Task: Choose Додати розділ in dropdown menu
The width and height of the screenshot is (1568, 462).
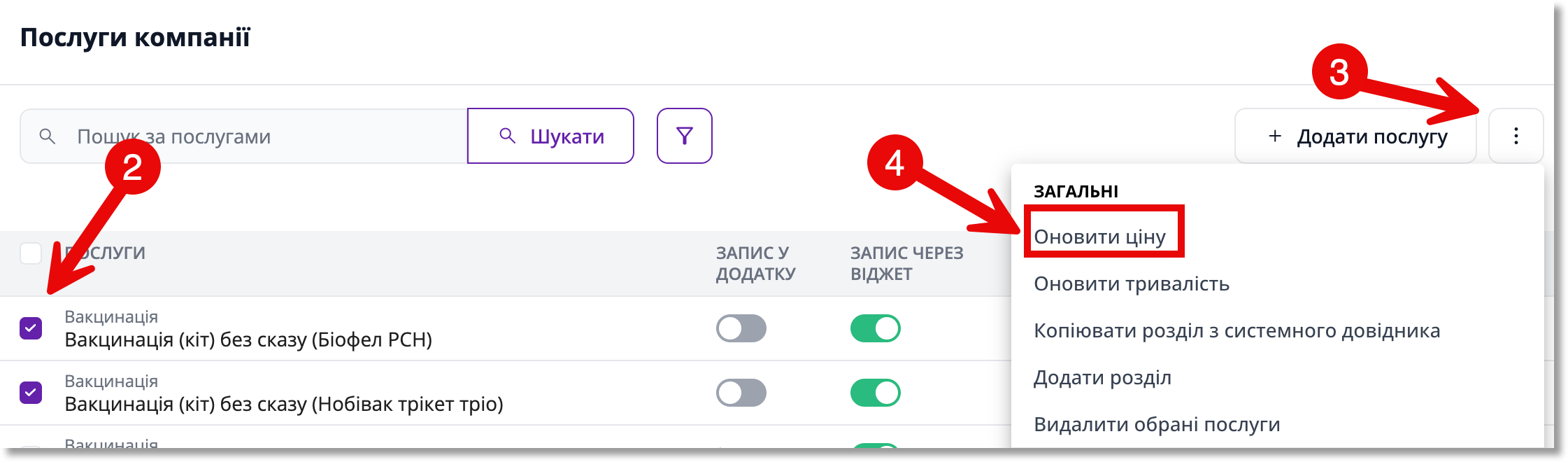Action: [1102, 377]
